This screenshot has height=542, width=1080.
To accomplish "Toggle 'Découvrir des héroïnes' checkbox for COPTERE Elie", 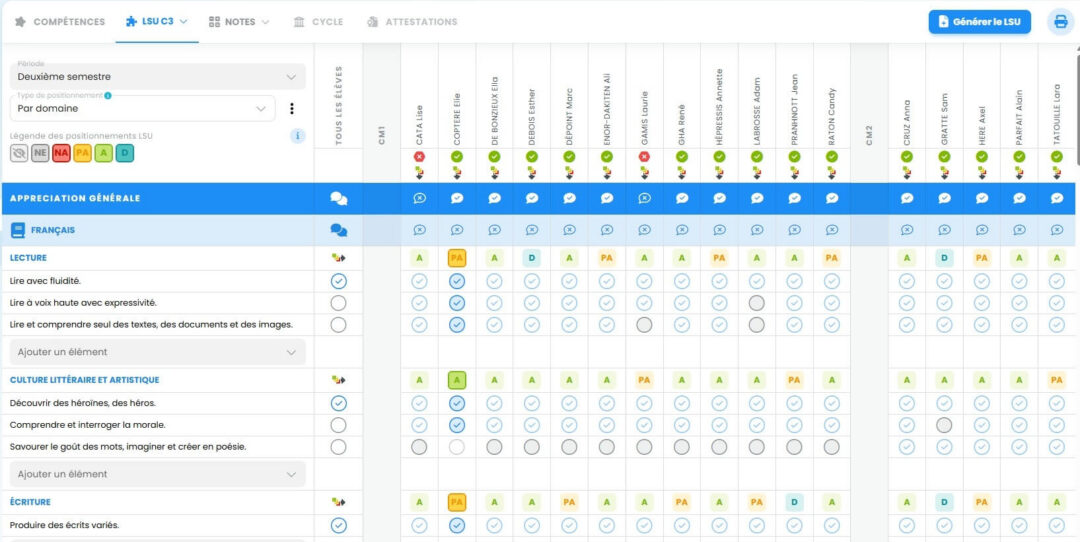I will 457,403.
